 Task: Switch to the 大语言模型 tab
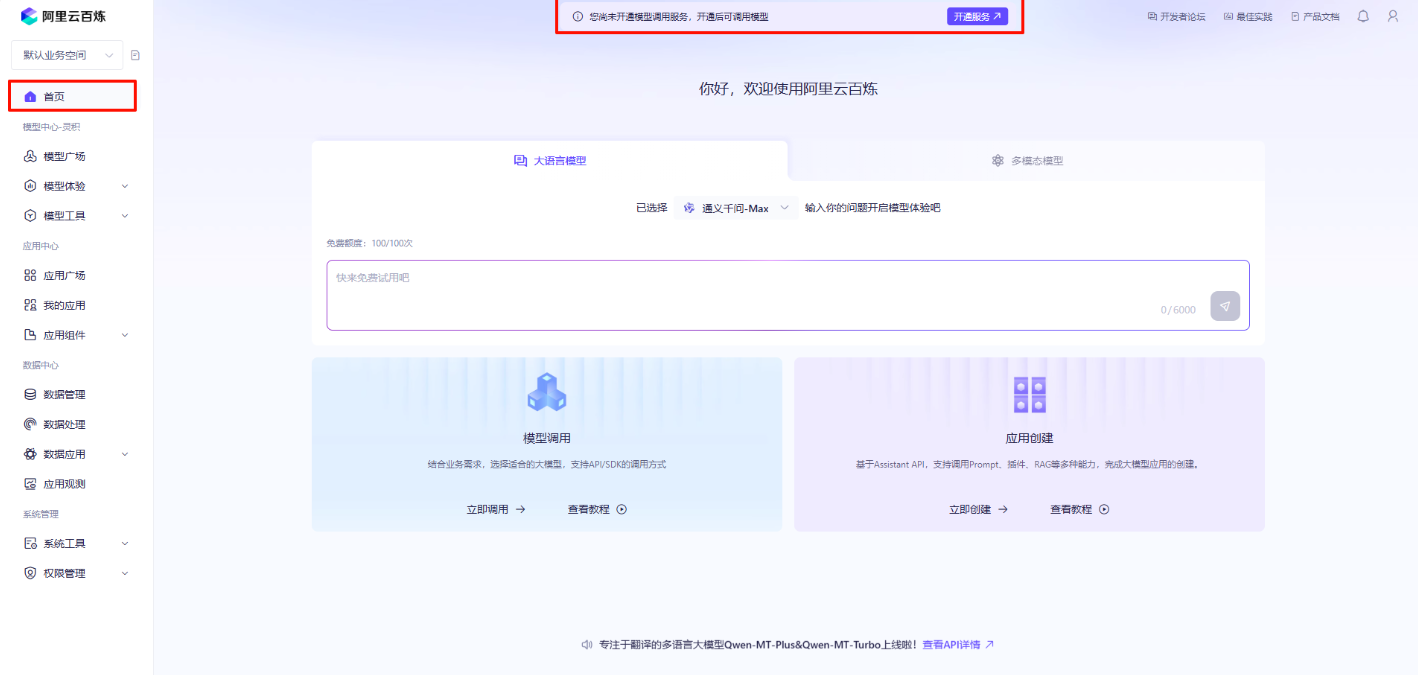pos(550,161)
